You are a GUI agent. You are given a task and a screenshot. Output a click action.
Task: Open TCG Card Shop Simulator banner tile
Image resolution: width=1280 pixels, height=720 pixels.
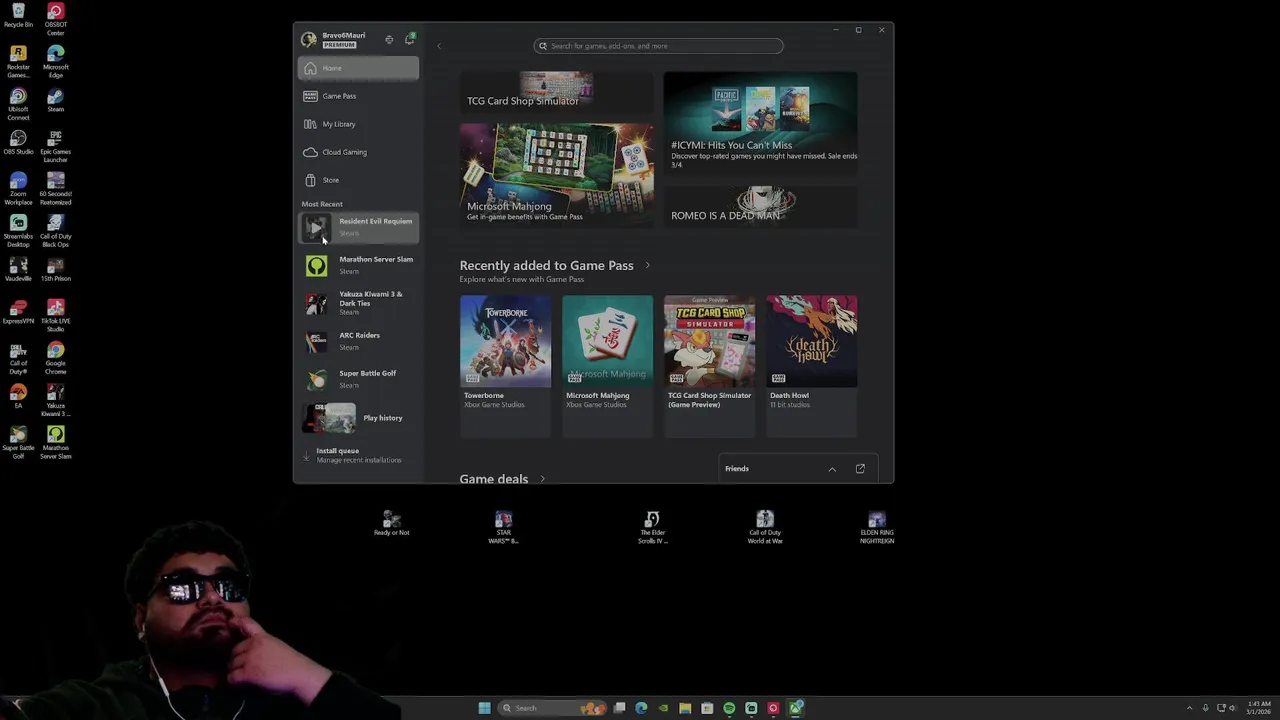click(x=557, y=91)
